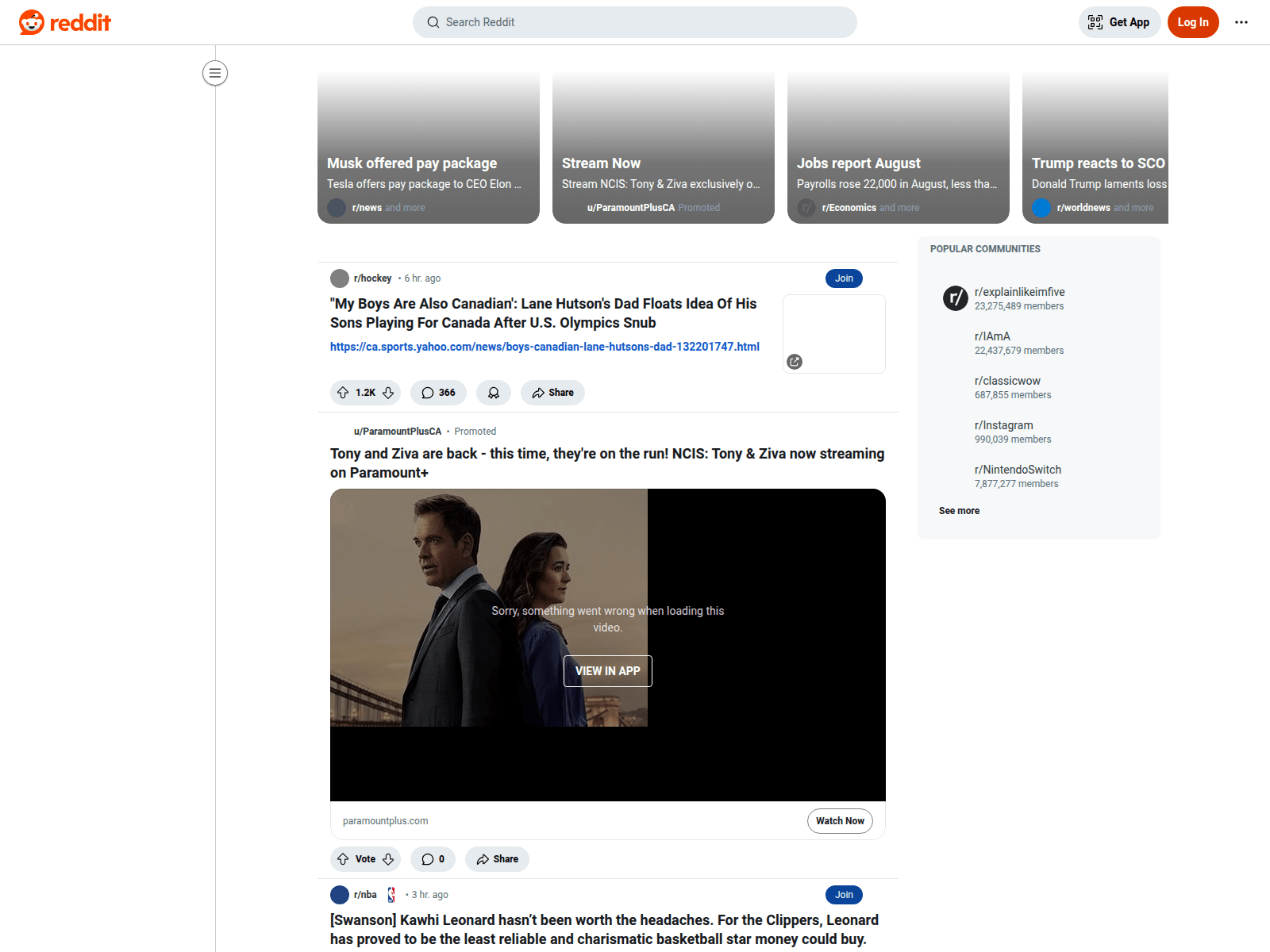Screen dimensions: 1270x952
Task: Expand See more popular communities
Action: [x=959, y=511]
